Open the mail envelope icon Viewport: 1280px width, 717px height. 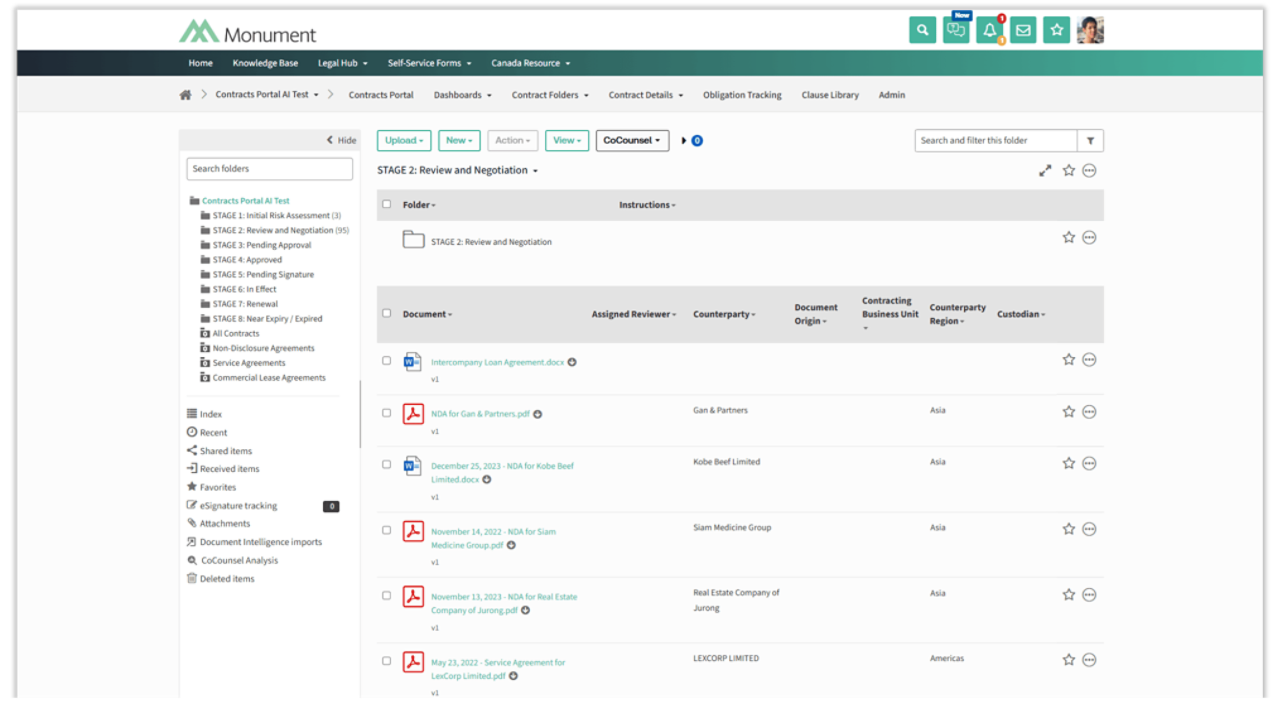[1022, 31]
